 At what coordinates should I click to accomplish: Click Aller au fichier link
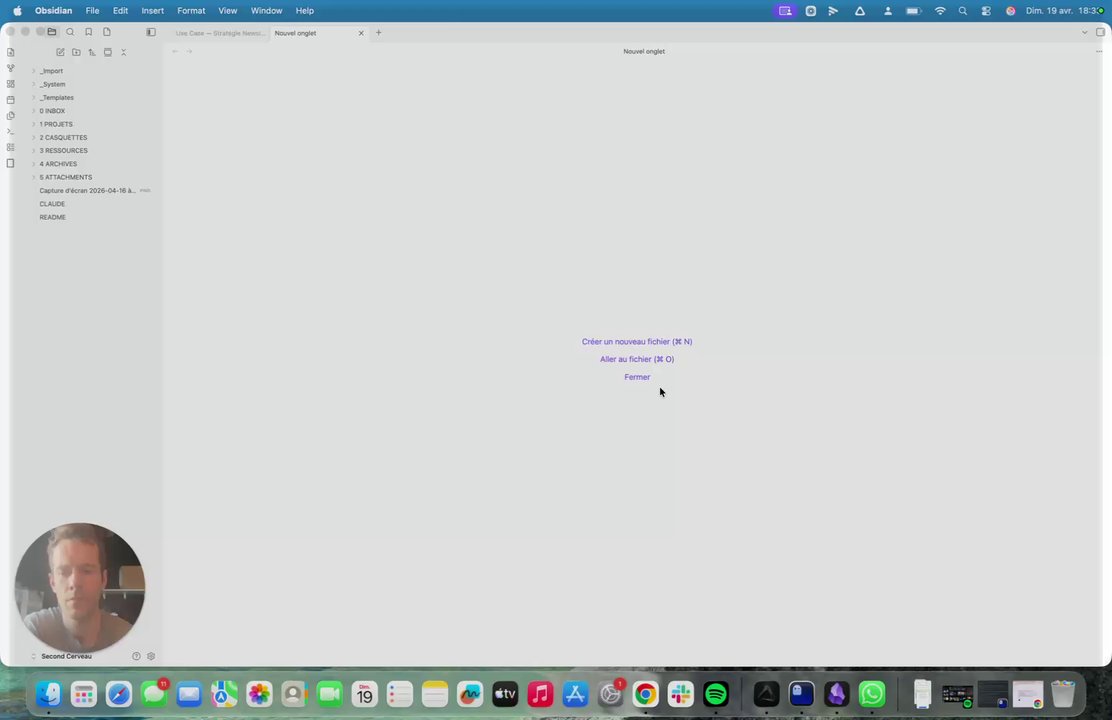(x=637, y=360)
